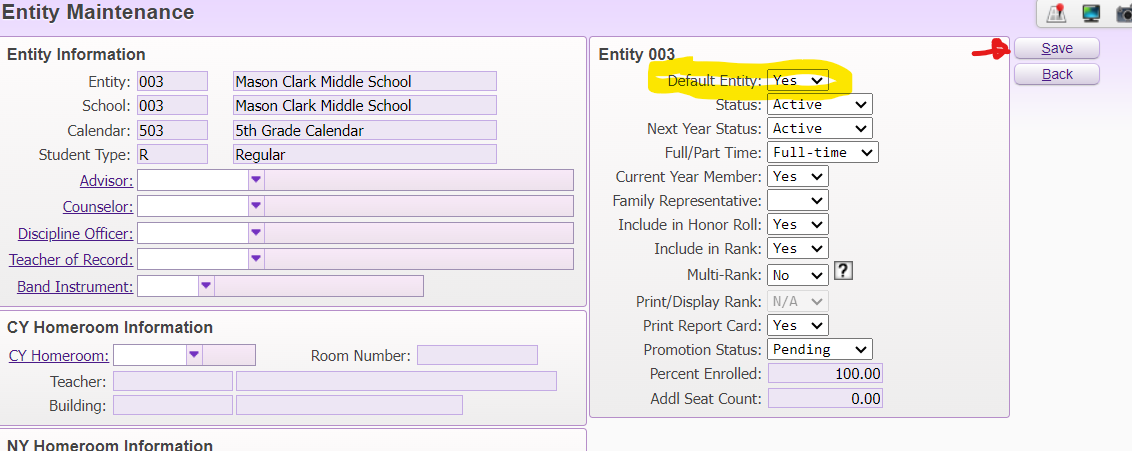This screenshot has height=451, width=1132.
Task: Click the Addl Seat Count field
Action: 825,398
